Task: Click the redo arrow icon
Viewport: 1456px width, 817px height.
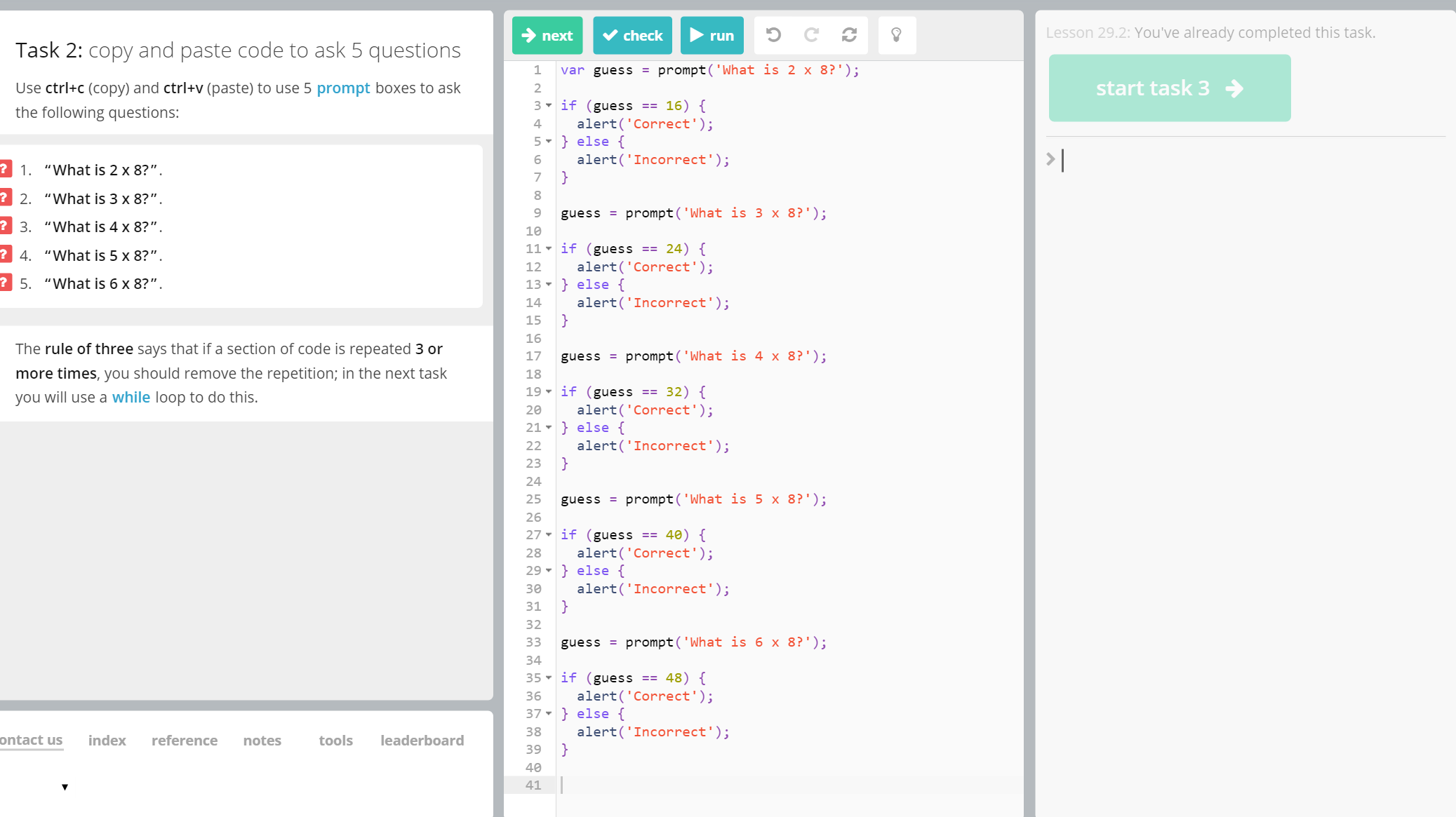Action: pos(811,35)
